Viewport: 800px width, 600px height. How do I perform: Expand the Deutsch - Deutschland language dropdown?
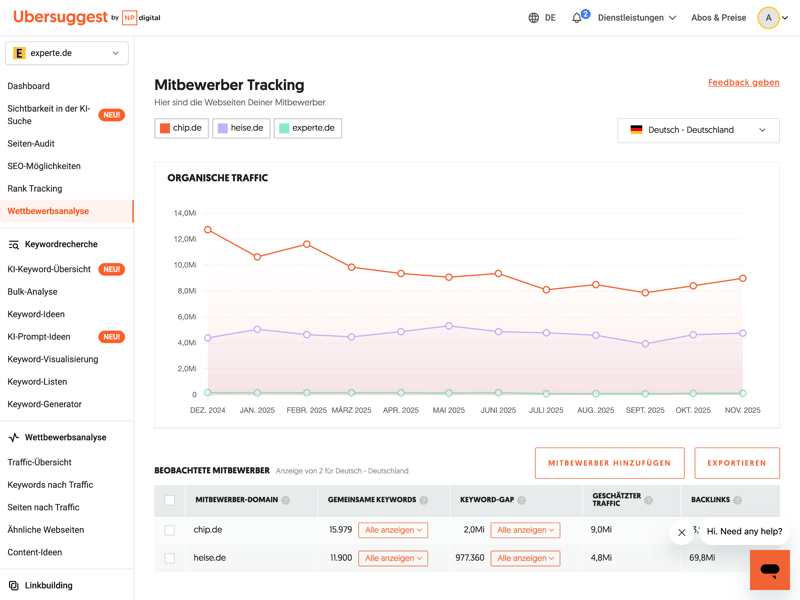pos(698,130)
